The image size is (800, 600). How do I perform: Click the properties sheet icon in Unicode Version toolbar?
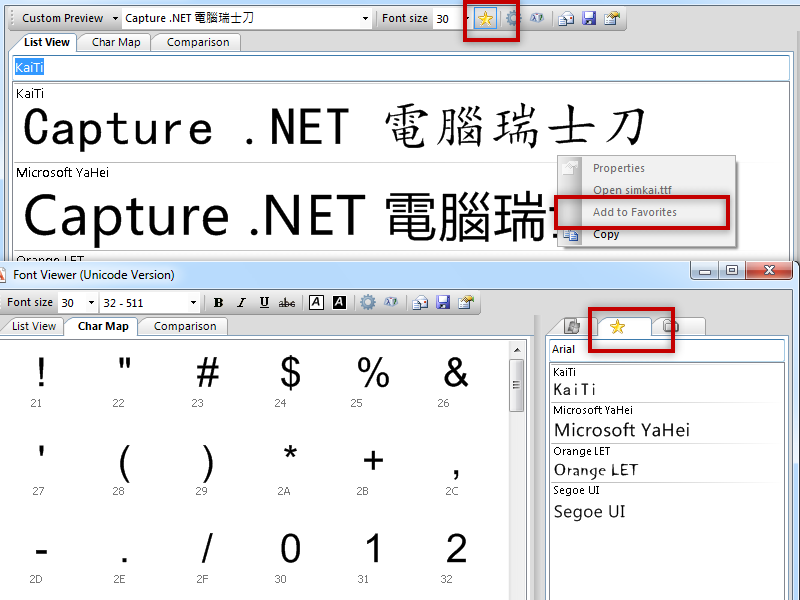[x=466, y=303]
